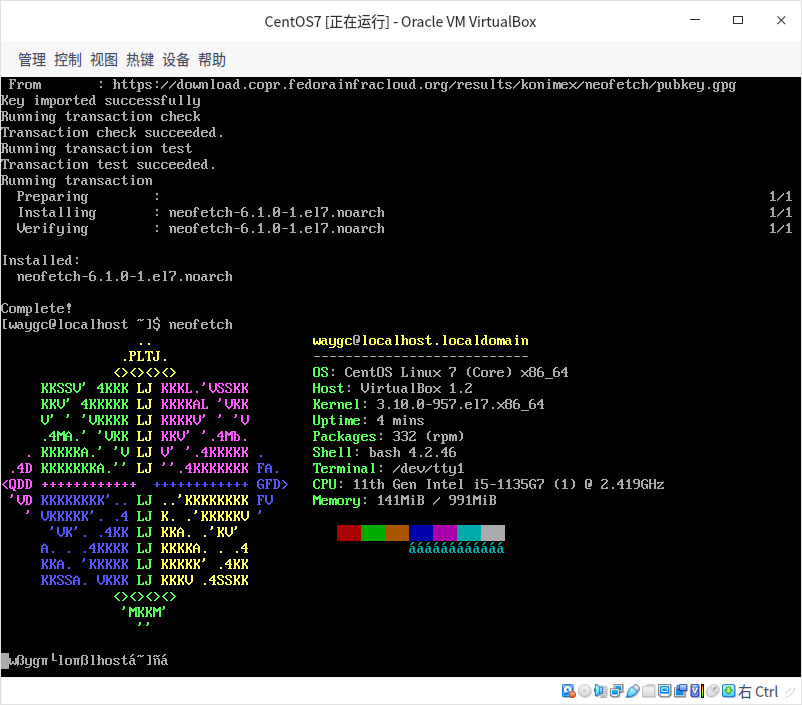Click the 'Running transaction check' line
802x705 pixels.
click(x=101, y=117)
